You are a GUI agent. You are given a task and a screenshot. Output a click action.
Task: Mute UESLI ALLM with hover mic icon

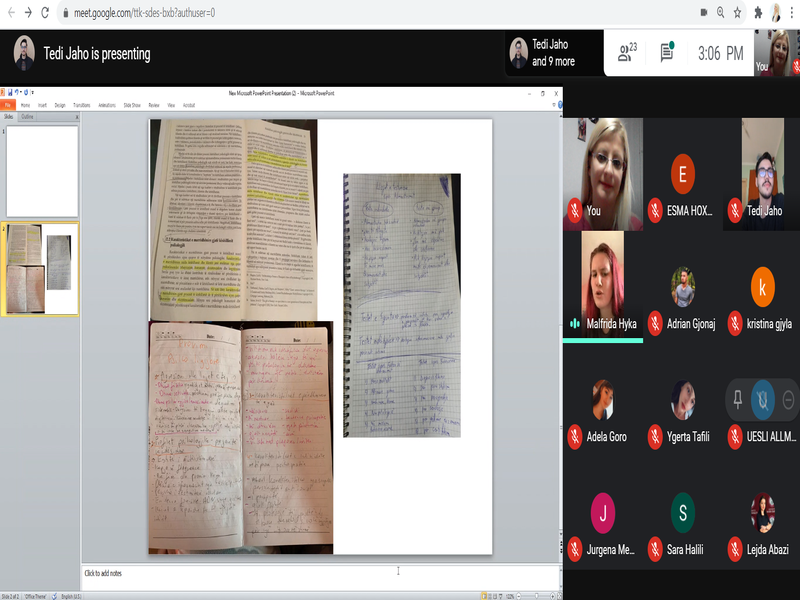tap(763, 399)
